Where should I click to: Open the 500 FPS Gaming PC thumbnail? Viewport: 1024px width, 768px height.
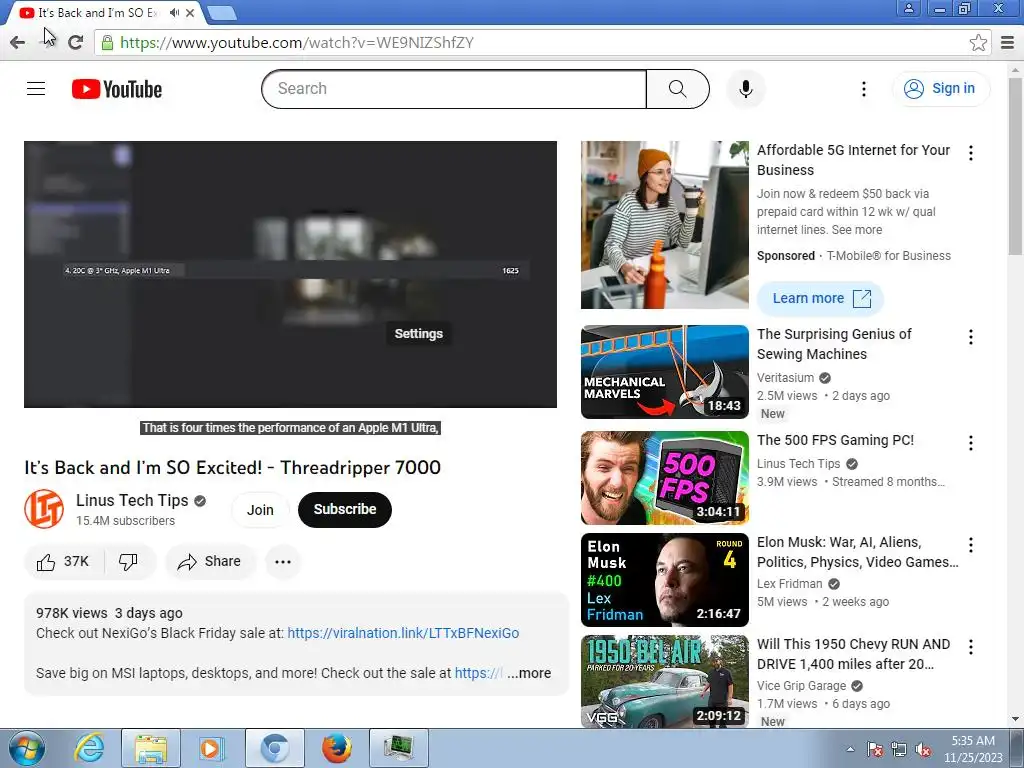[x=665, y=477]
